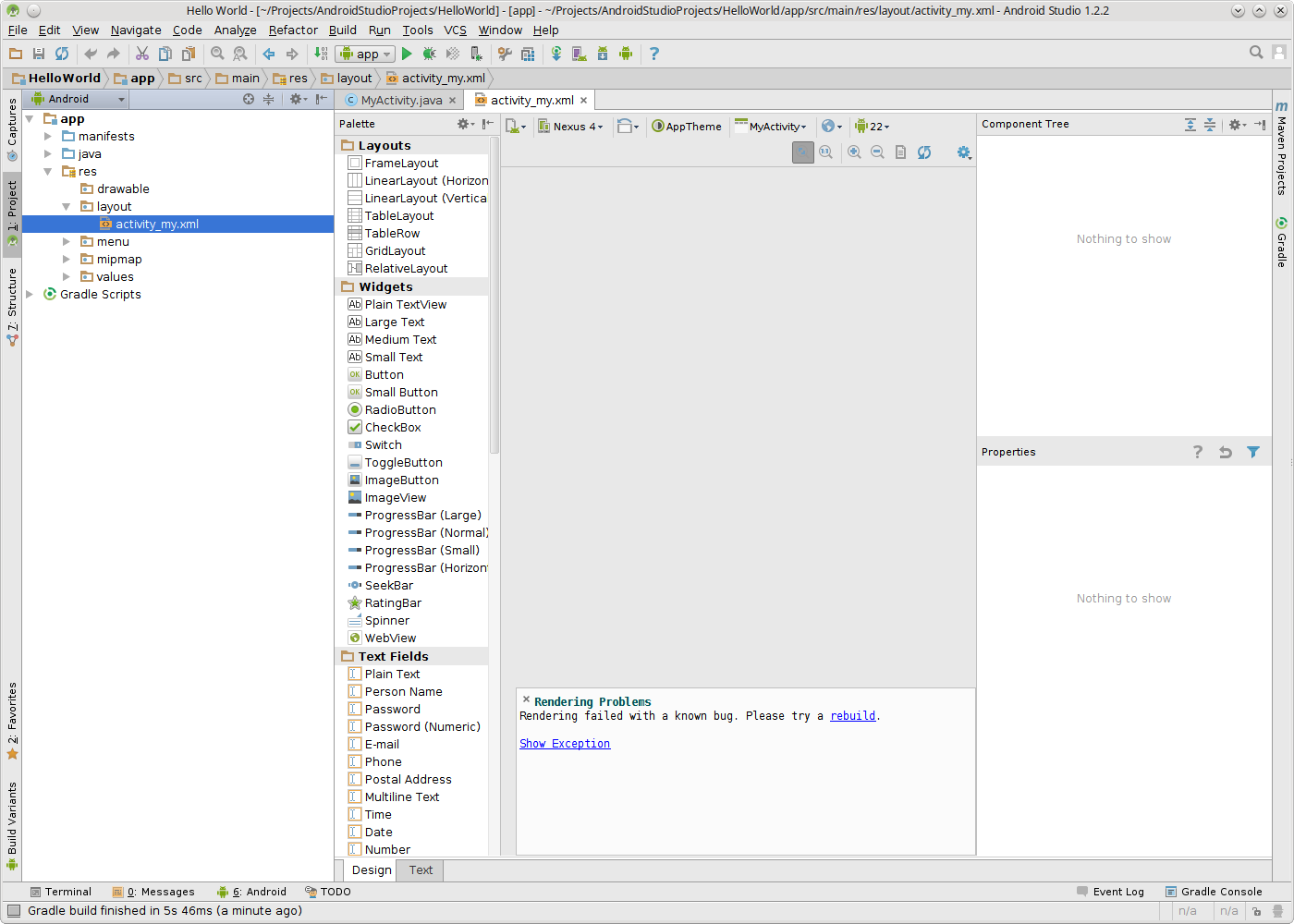Toggle the Maven Projects tool window
Screen dimensions: 1294x924
[1282, 148]
